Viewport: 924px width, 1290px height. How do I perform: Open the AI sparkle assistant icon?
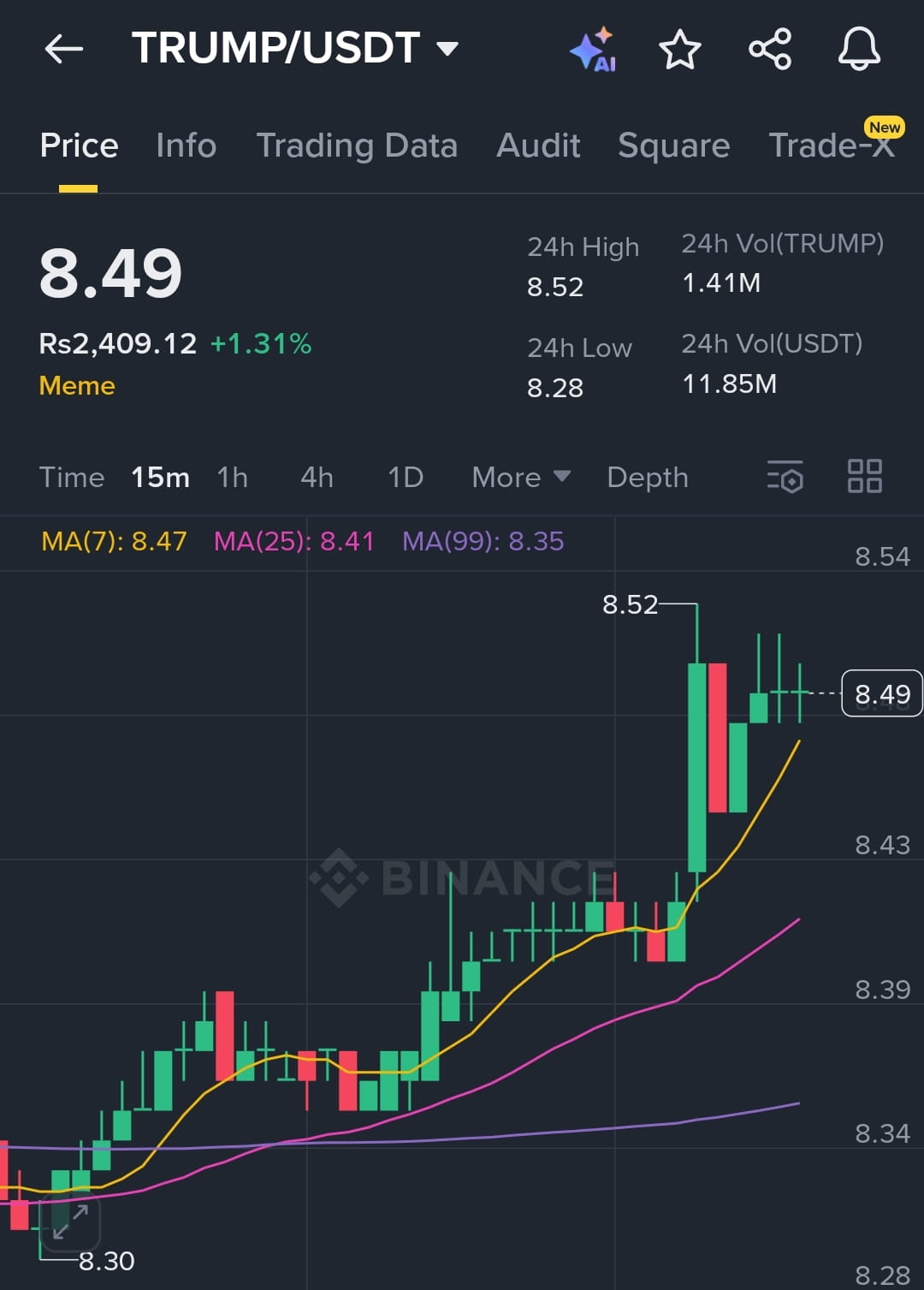pos(593,50)
